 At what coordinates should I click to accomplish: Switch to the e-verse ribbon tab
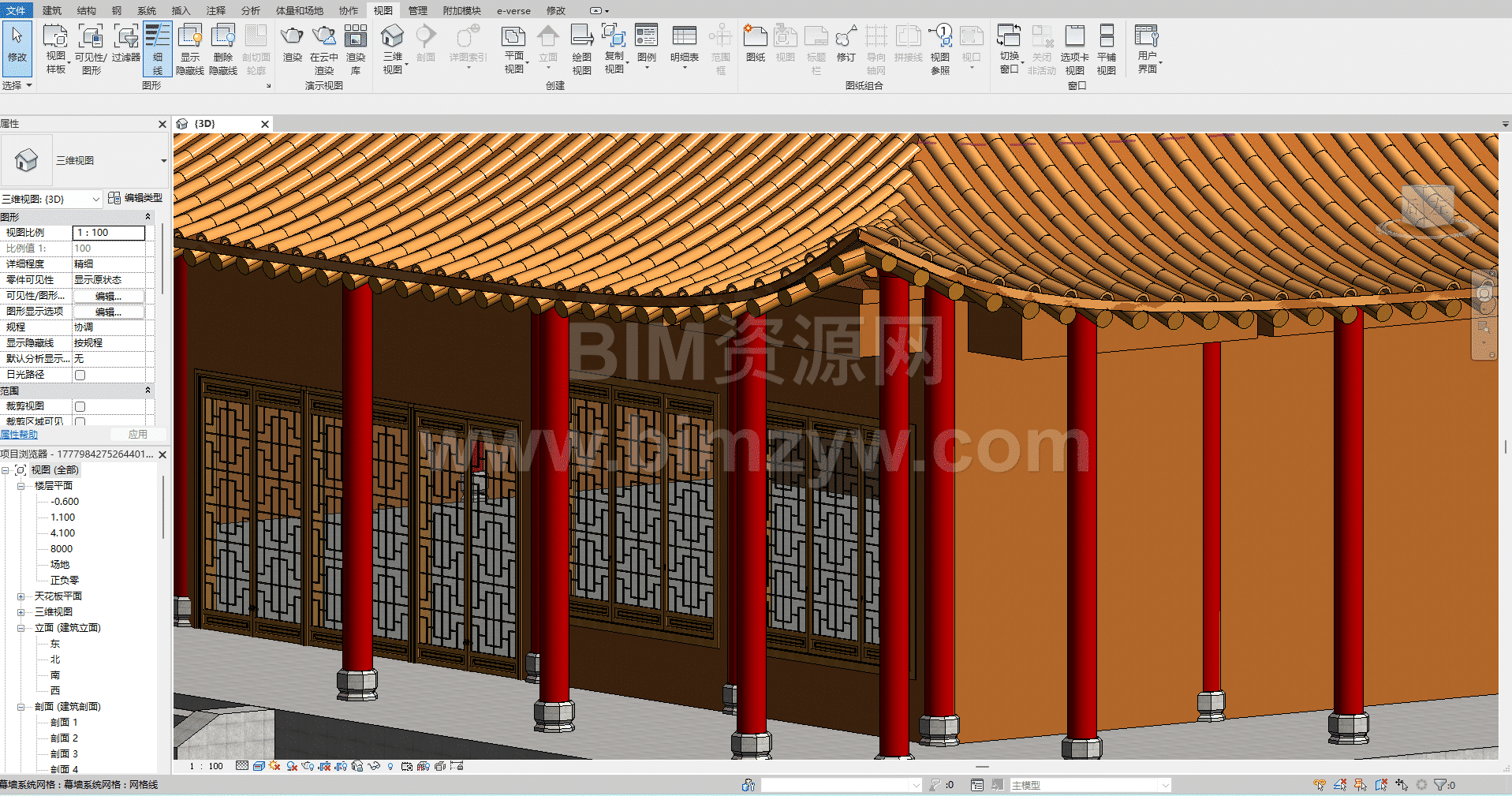pyautogui.click(x=513, y=10)
